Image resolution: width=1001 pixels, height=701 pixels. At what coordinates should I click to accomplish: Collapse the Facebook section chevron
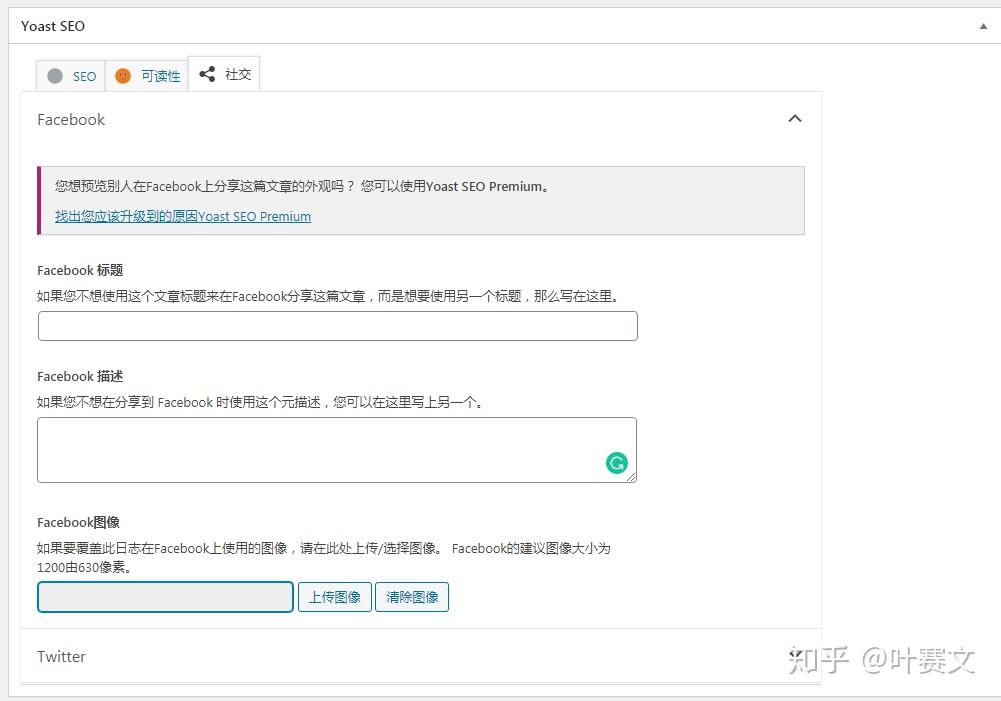pos(795,118)
